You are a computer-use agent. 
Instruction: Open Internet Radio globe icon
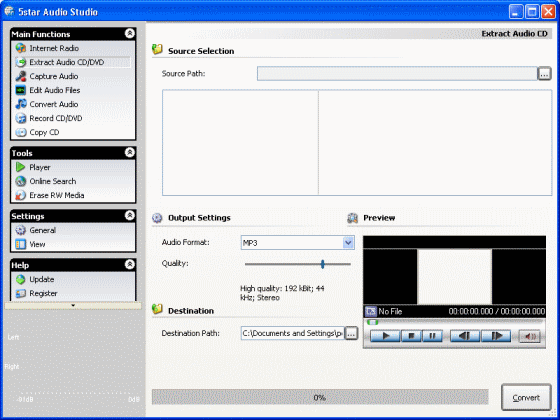click(21, 48)
